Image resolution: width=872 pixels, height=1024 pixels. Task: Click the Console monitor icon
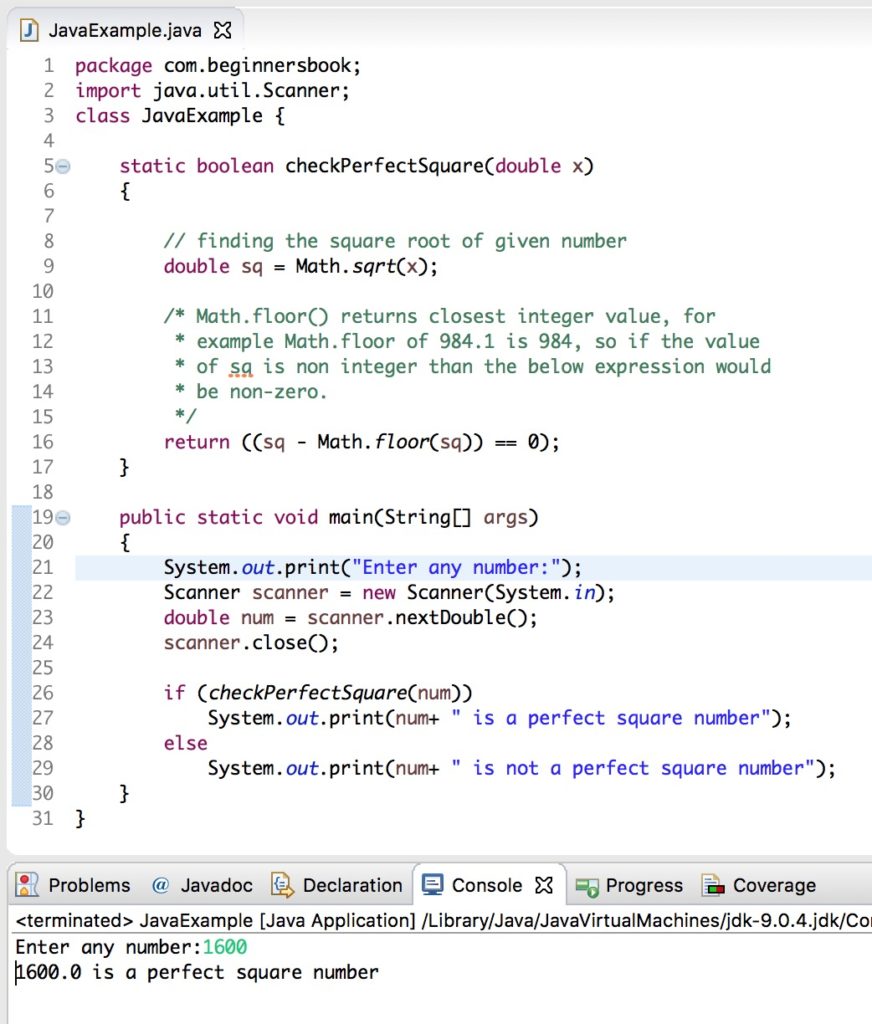coord(432,885)
